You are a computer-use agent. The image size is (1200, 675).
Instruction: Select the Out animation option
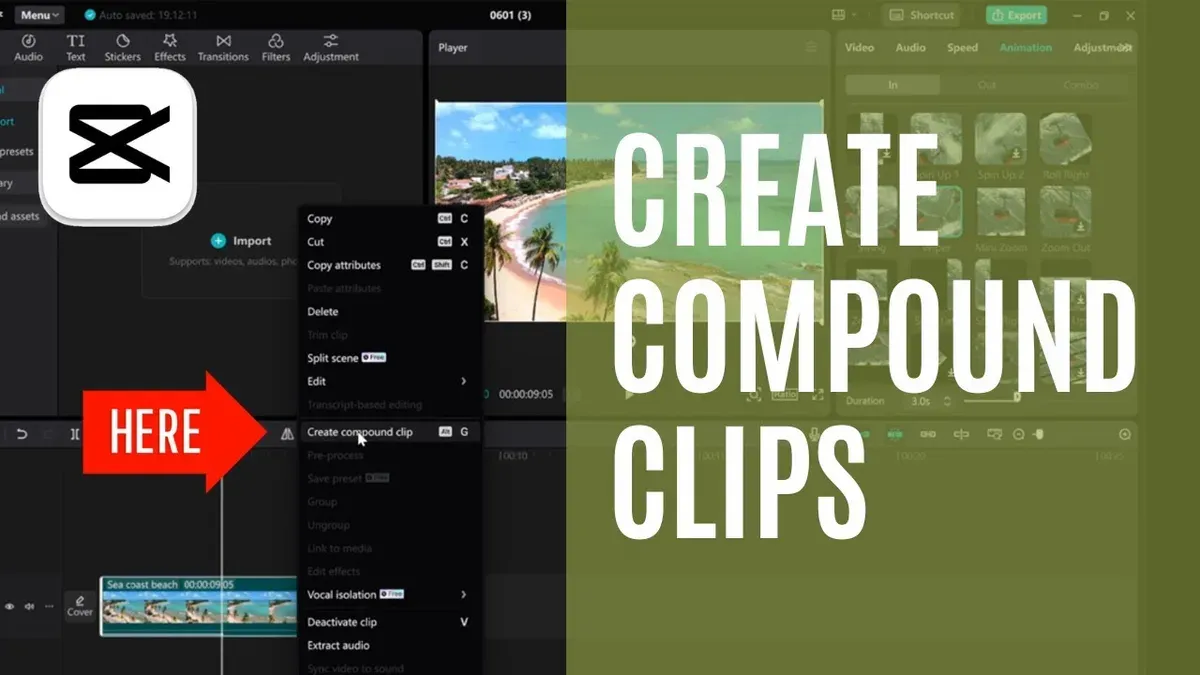987,85
